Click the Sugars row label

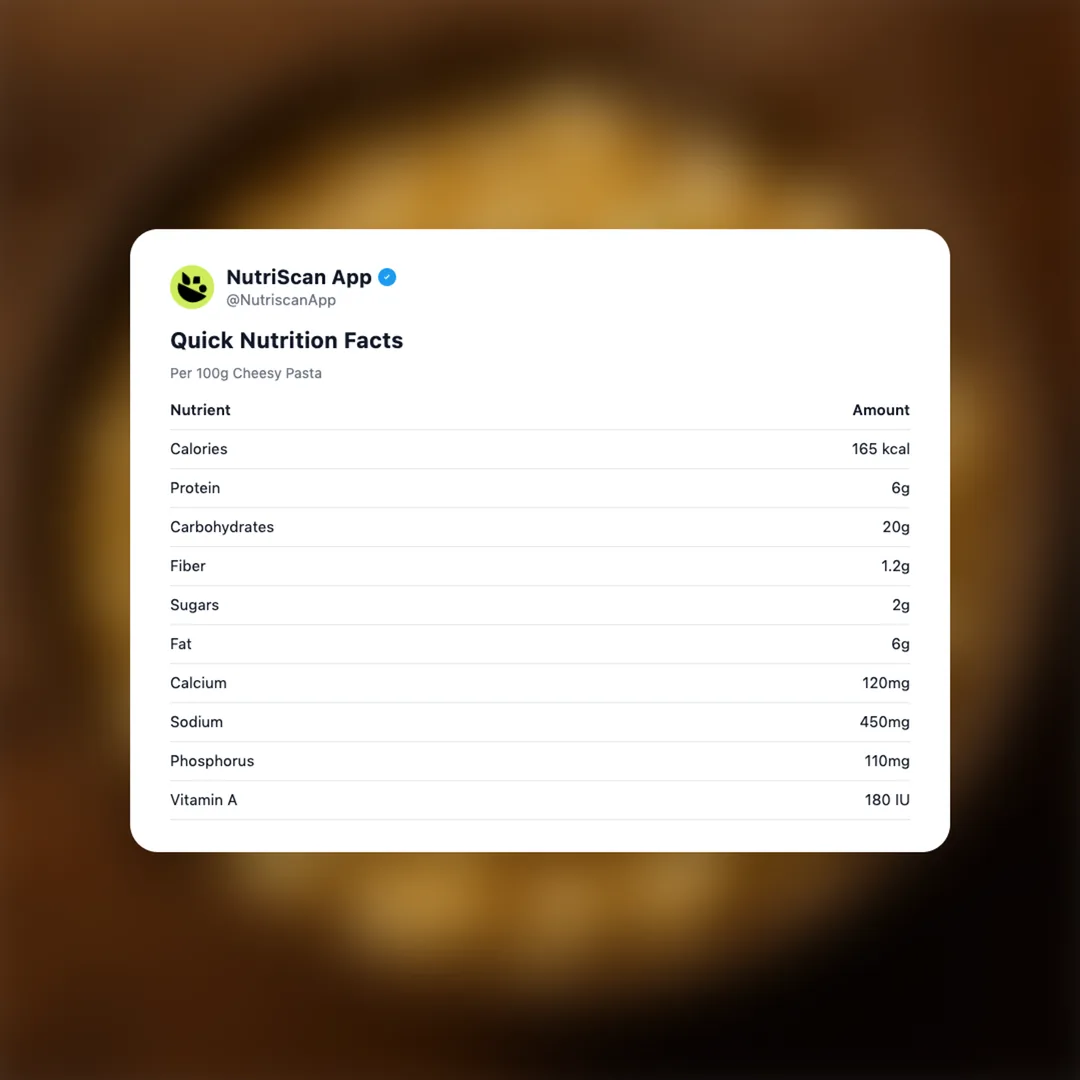click(x=194, y=605)
